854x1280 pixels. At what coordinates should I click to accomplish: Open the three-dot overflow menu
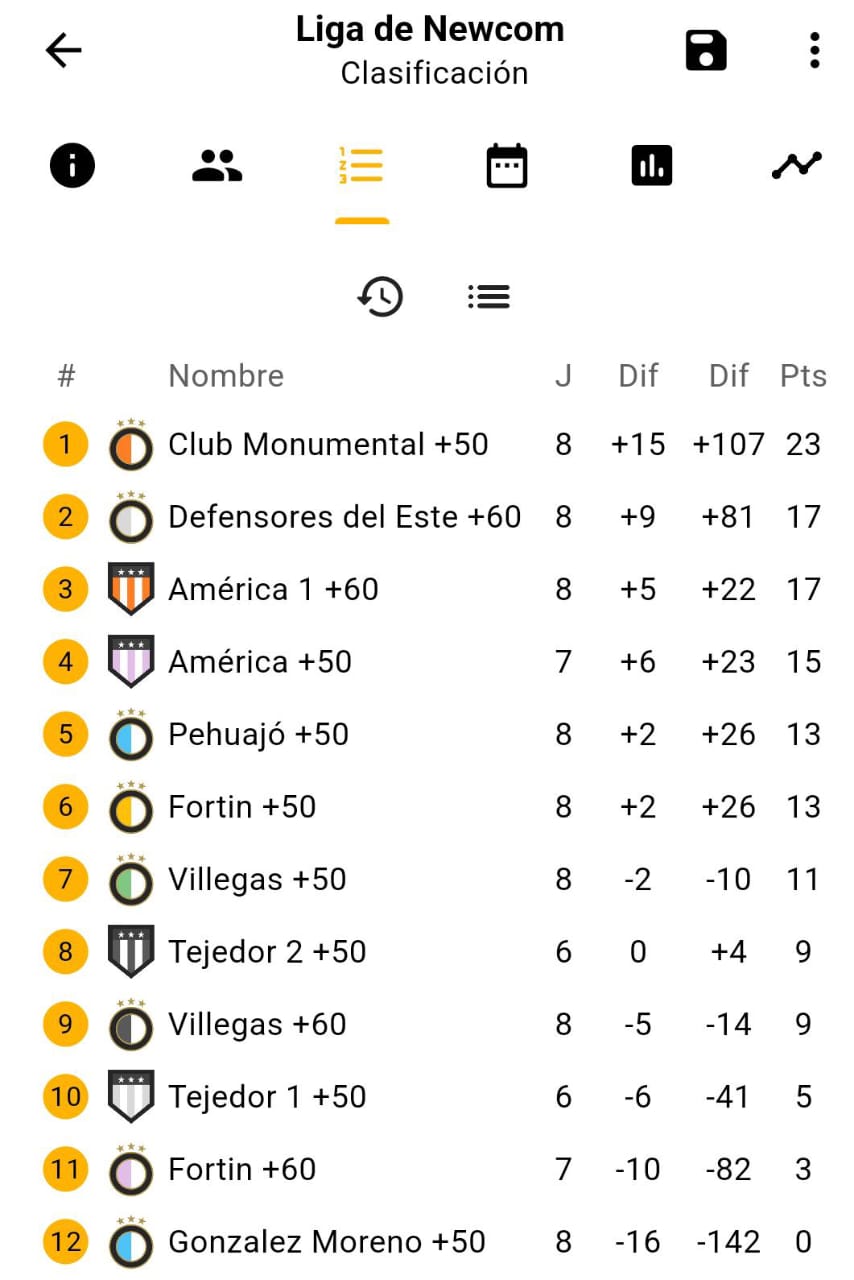pyautogui.click(x=815, y=50)
